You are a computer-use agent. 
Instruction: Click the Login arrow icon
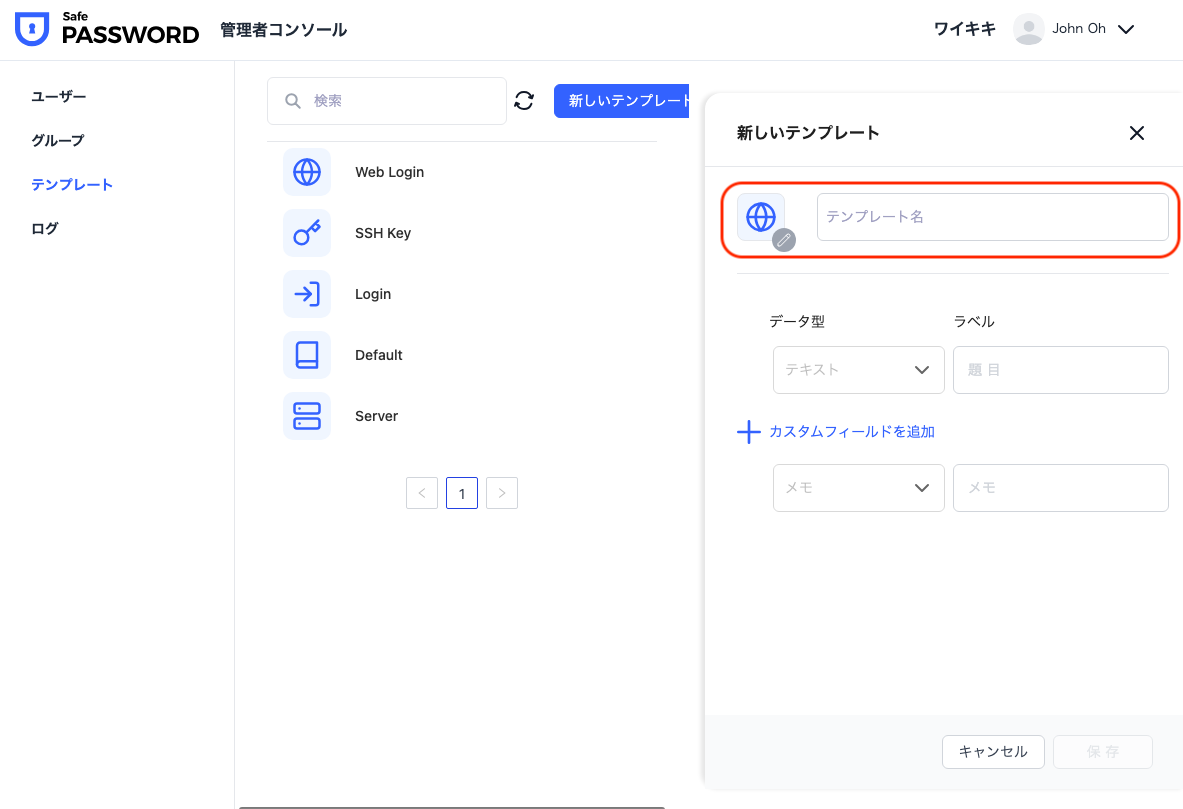(x=307, y=294)
